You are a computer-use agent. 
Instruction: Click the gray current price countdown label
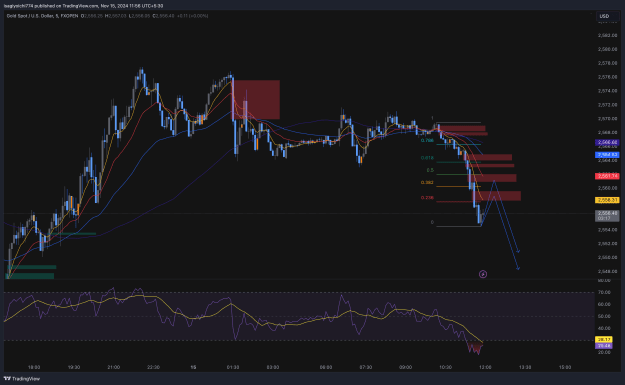click(x=607, y=216)
